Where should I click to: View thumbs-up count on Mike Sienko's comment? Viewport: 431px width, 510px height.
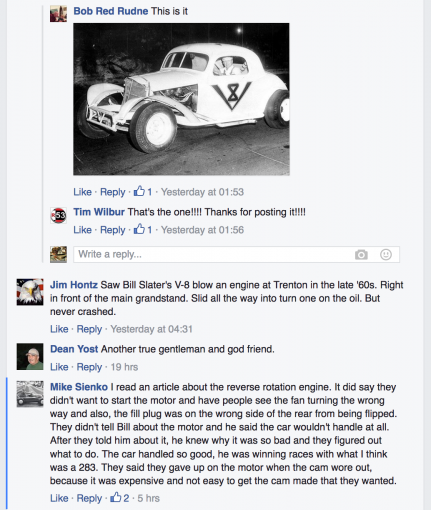pyautogui.click(x=119, y=498)
